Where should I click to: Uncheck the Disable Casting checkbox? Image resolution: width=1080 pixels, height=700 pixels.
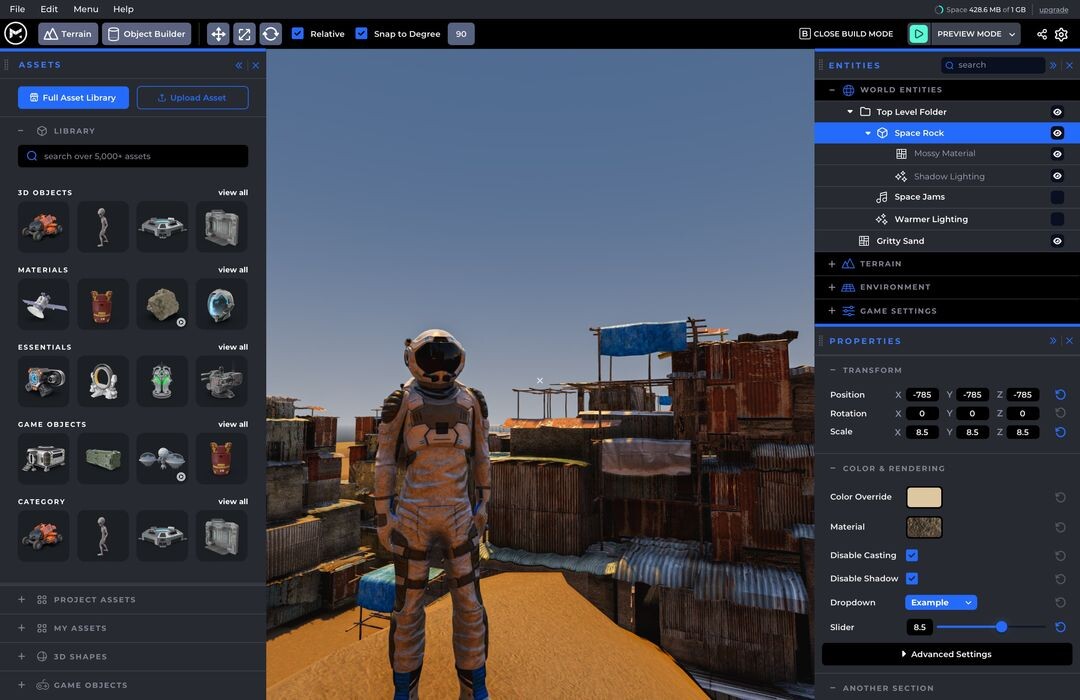click(912, 555)
